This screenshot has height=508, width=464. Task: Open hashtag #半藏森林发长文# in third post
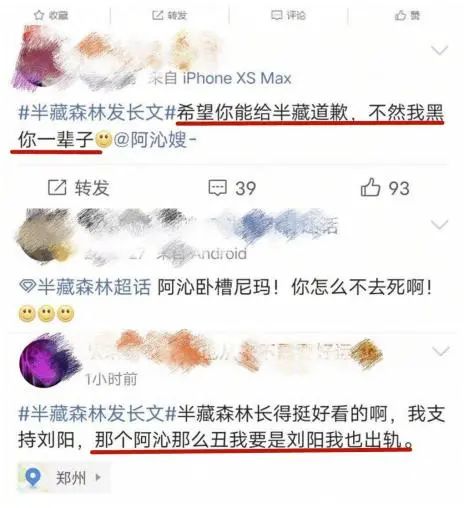click(x=97, y=413)
